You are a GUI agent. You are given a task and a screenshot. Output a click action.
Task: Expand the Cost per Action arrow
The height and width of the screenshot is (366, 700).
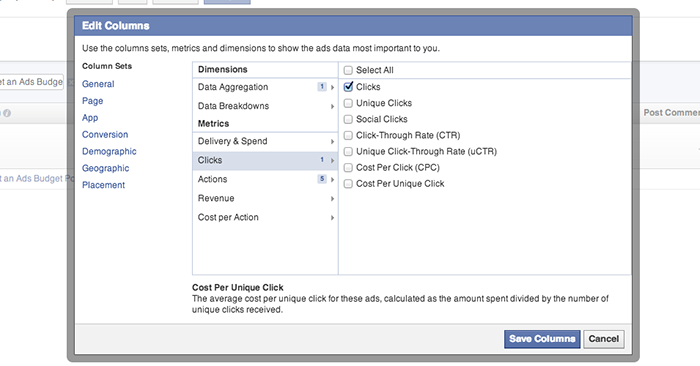(x=332, y=218)
